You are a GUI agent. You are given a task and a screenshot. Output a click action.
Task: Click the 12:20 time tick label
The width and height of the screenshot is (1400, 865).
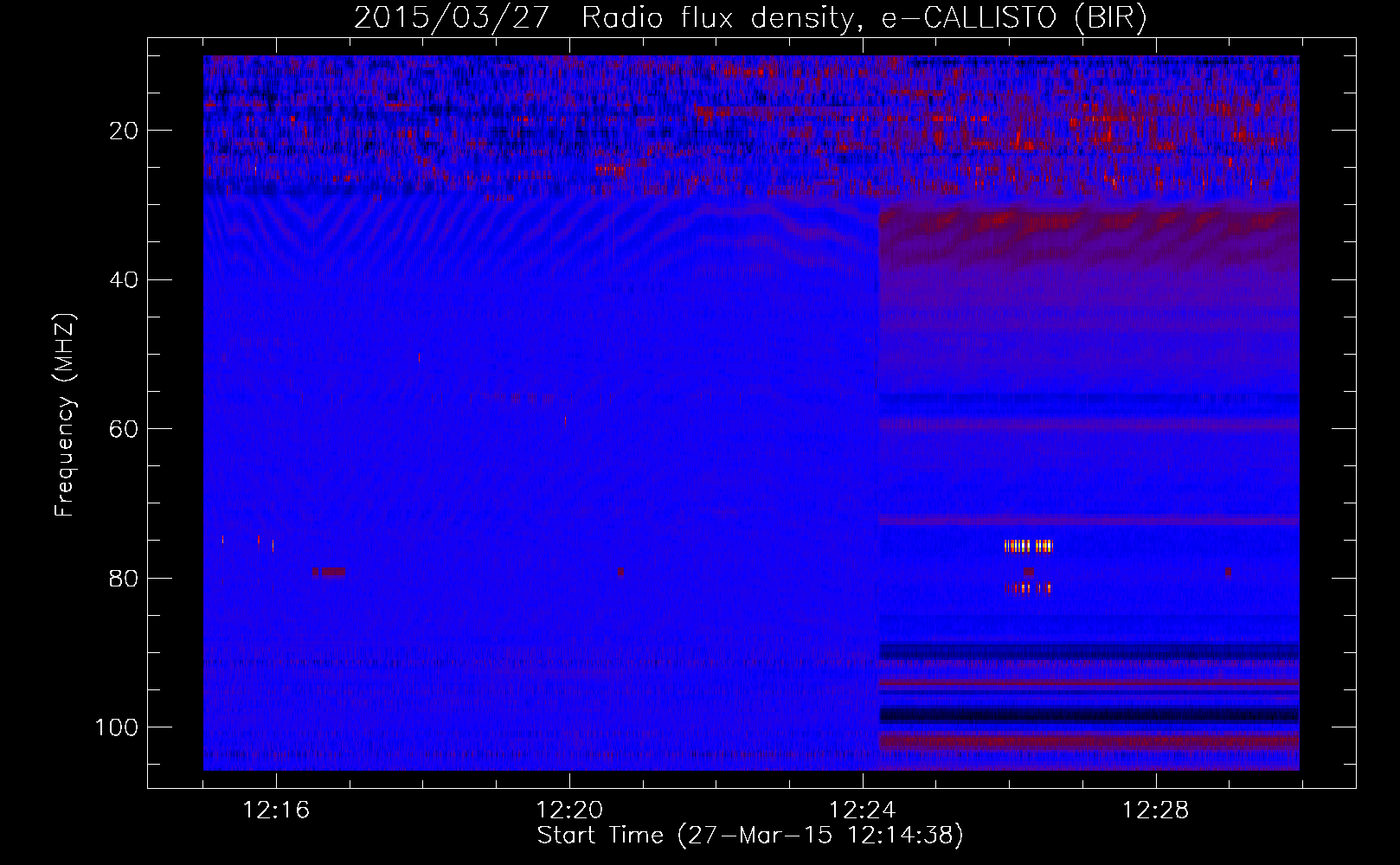(x=569, y=811)
